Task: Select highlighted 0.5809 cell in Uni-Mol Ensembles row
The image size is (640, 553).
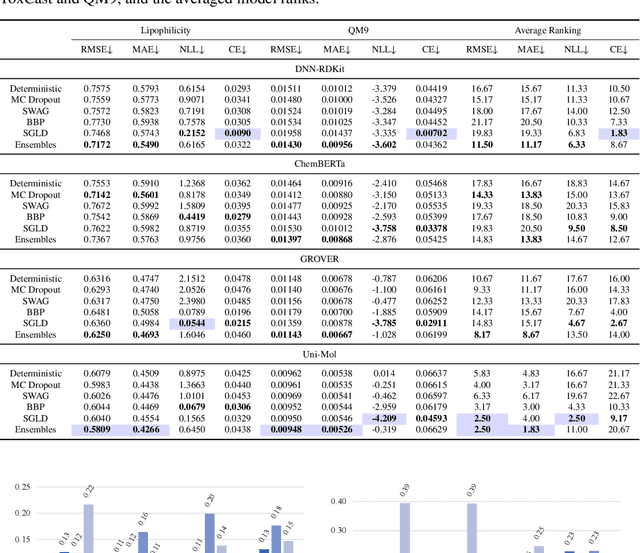Action: click(96, 429)
